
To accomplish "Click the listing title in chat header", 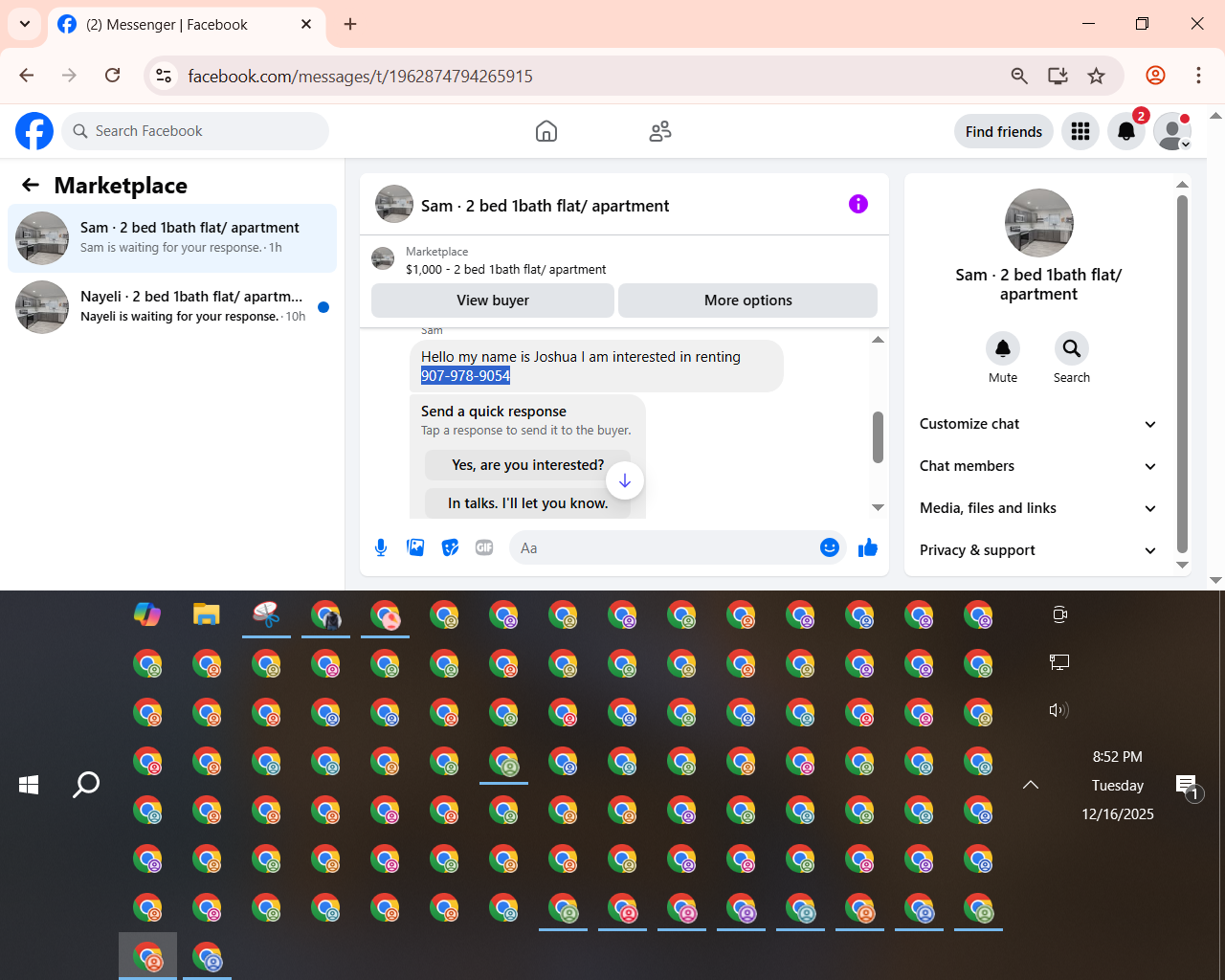I will click(x=546, y=206).
